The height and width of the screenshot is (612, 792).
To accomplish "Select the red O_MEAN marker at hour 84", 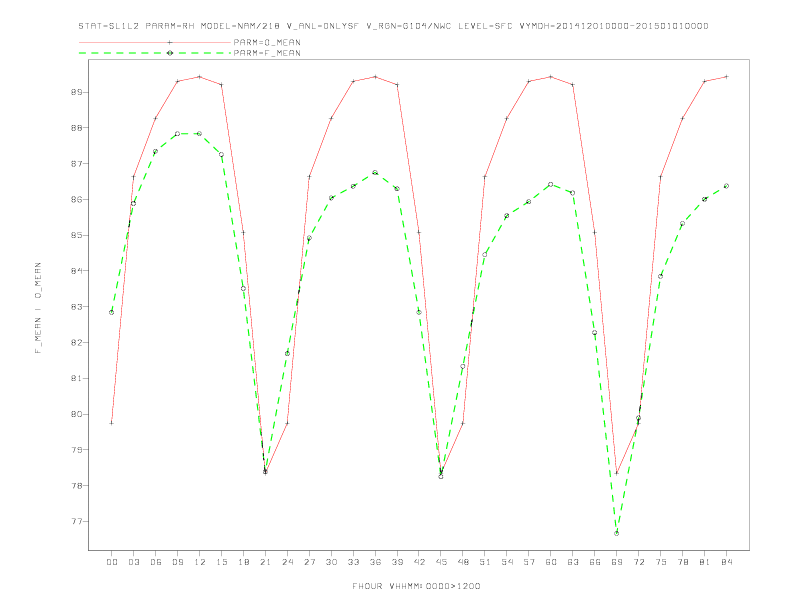I will click(x=726, y=77).
